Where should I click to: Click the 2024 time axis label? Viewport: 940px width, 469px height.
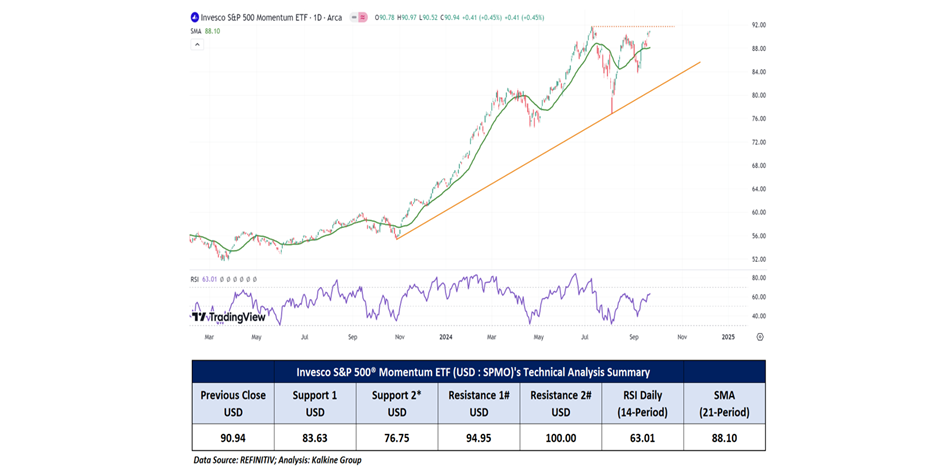click(445, 337)
